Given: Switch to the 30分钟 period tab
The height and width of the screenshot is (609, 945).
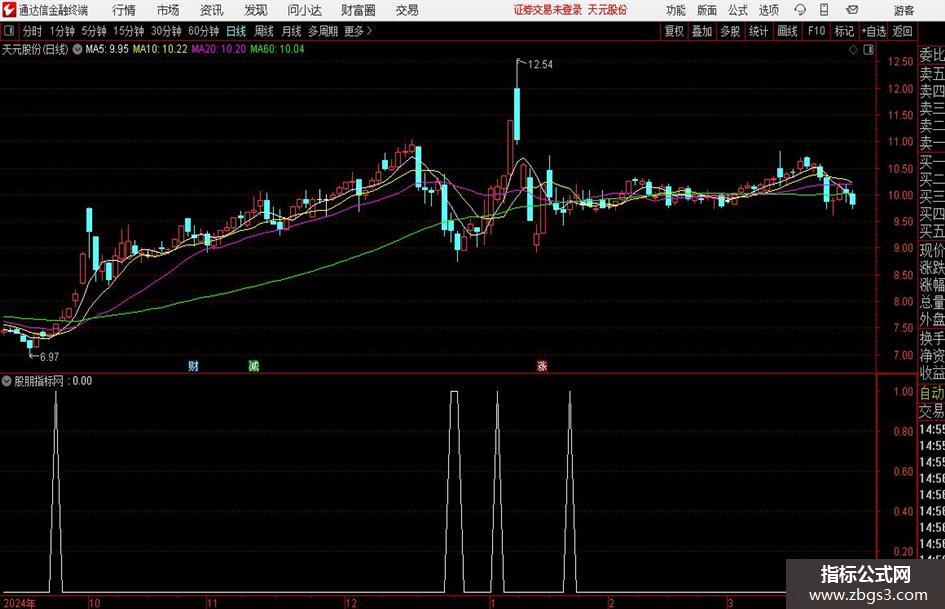Looking at the screenshot, I should (166, 31).
